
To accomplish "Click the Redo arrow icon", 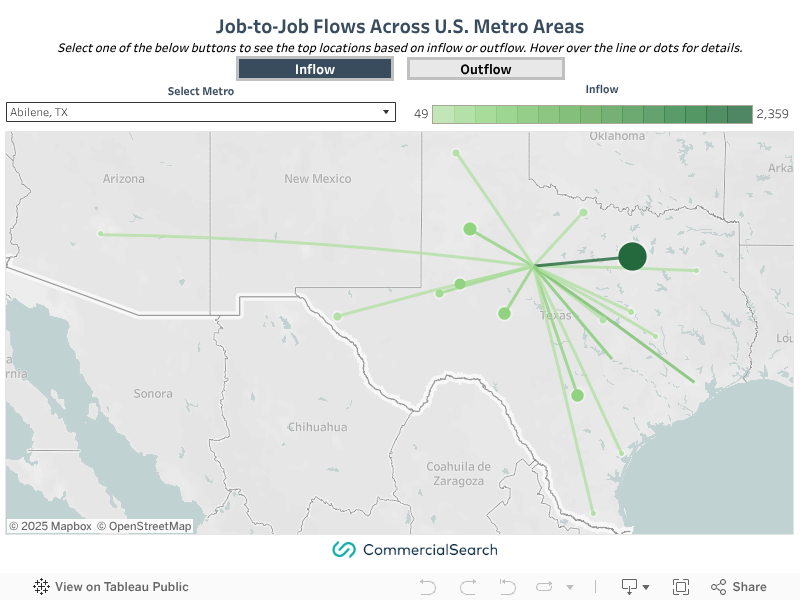I will point(467,587).
